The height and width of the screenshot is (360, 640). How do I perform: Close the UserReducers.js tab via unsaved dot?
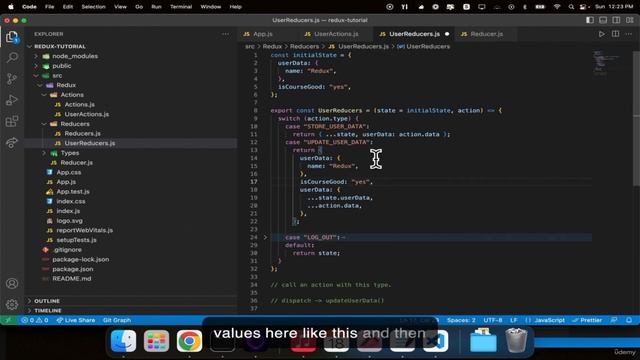(447, 34)
